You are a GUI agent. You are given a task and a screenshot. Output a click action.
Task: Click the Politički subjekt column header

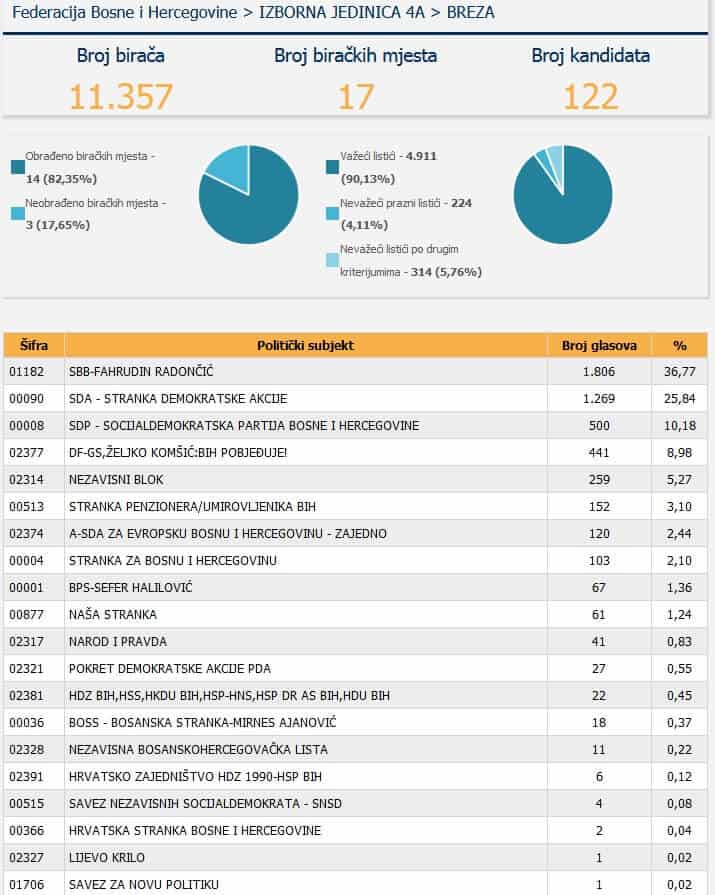[305, 346]
